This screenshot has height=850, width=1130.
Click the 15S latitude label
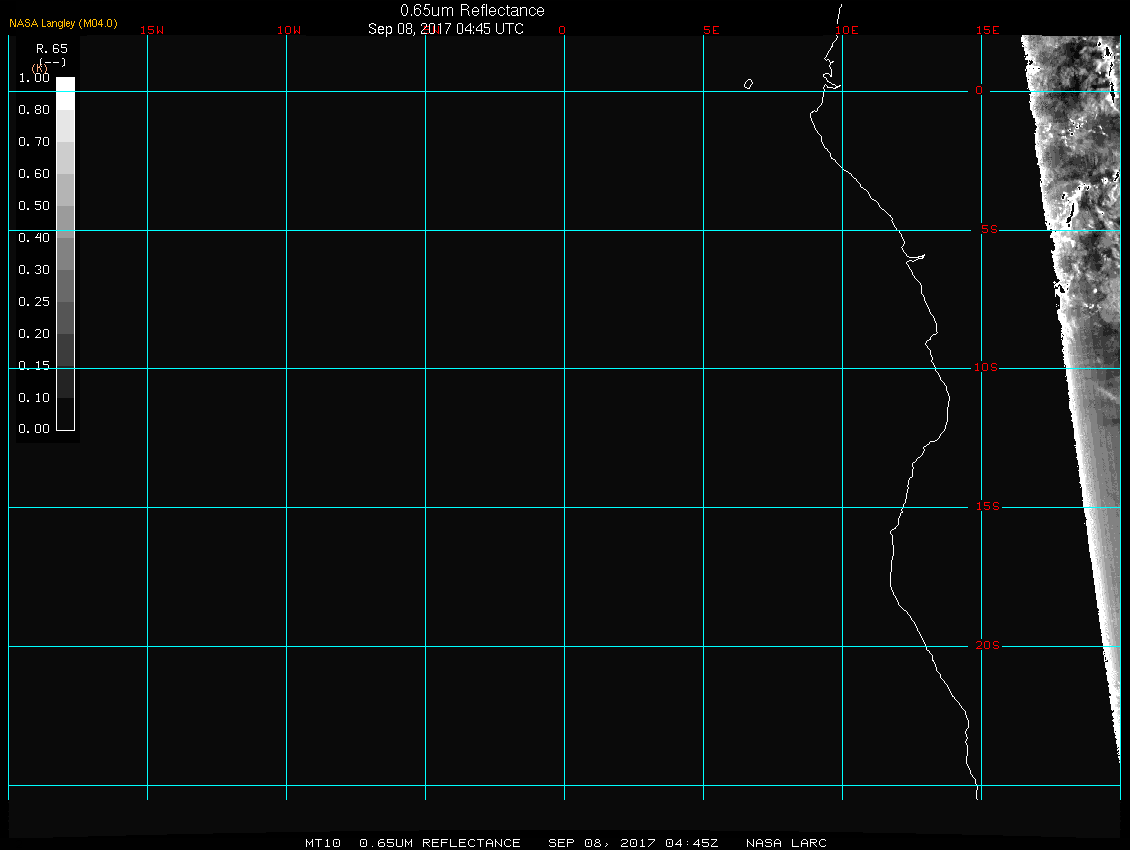point(987,507)
